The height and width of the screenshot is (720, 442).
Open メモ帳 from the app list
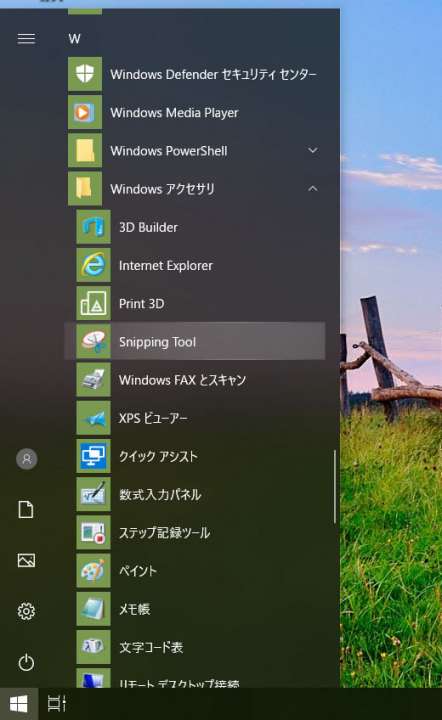pos(134,609)
